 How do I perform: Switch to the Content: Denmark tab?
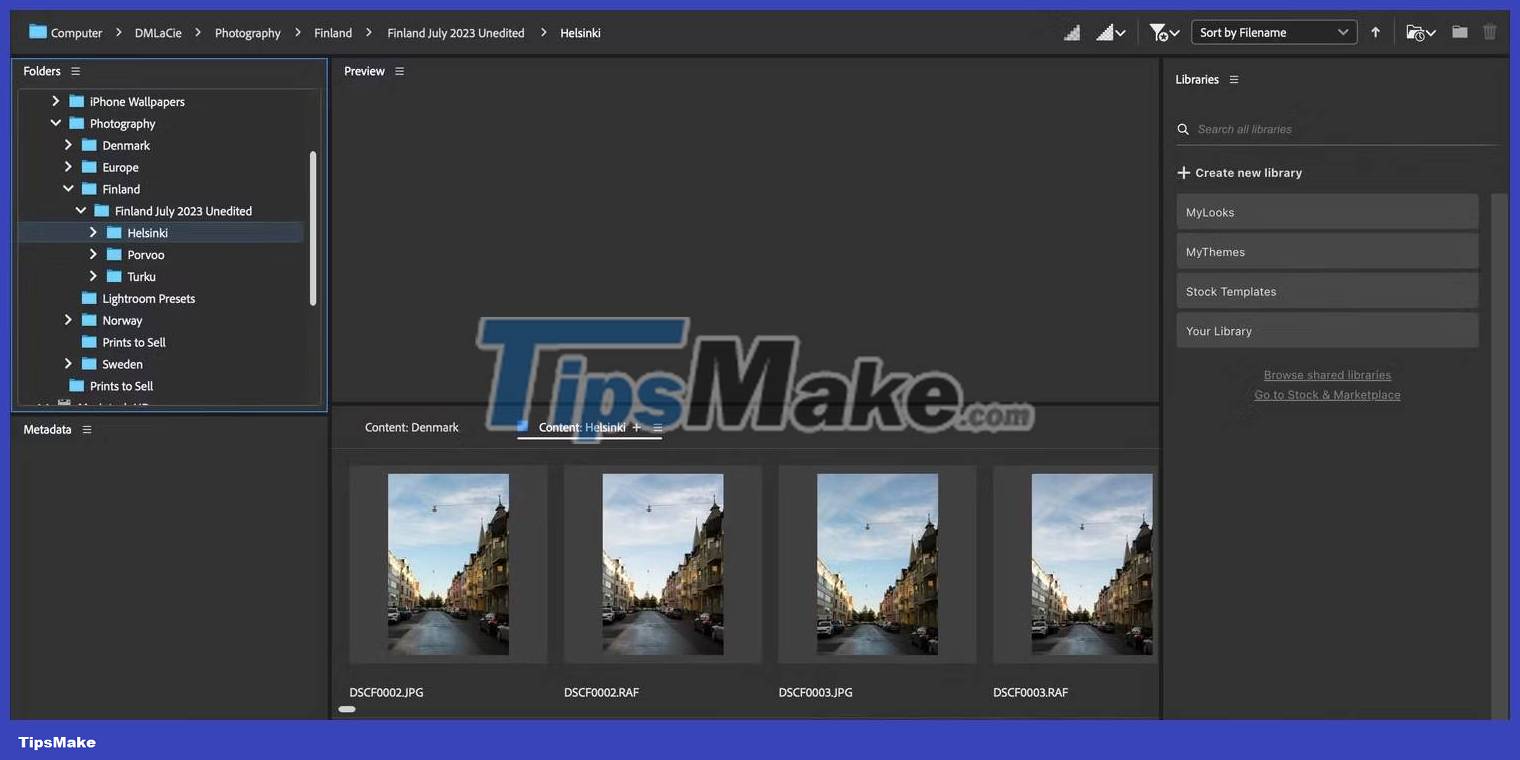coord(411,427)
